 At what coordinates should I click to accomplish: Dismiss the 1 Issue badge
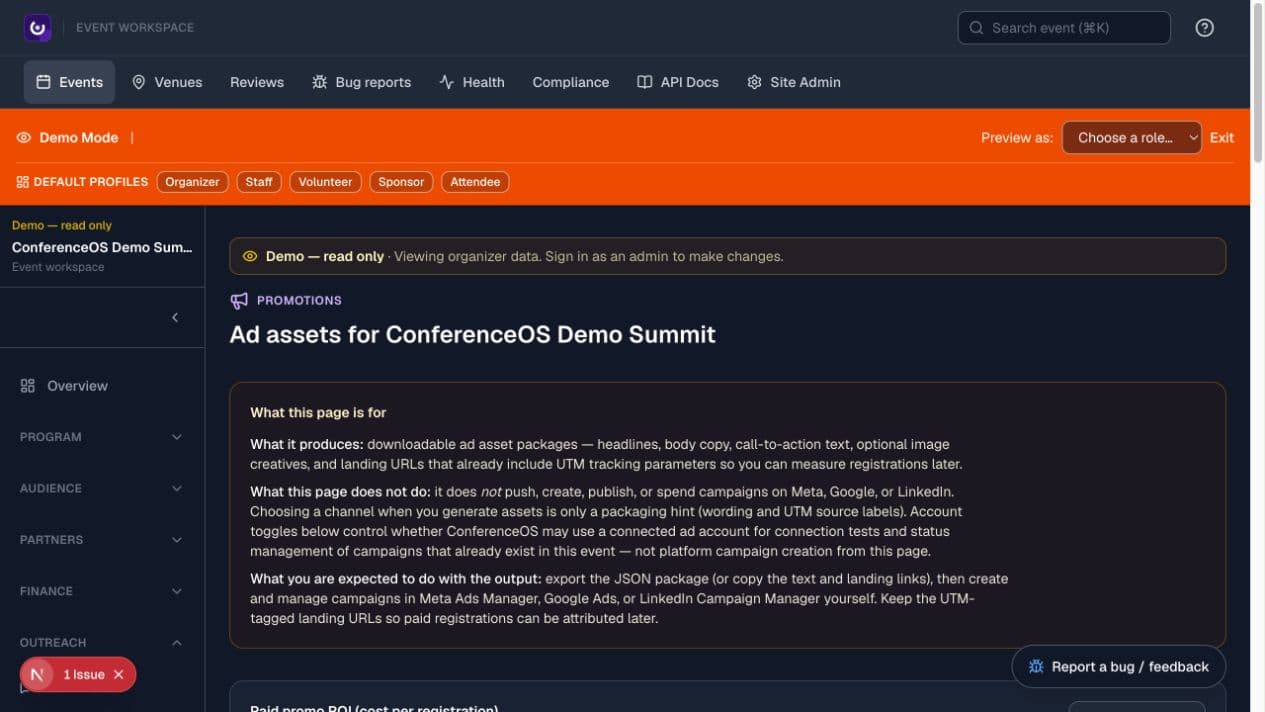(118, 675)
